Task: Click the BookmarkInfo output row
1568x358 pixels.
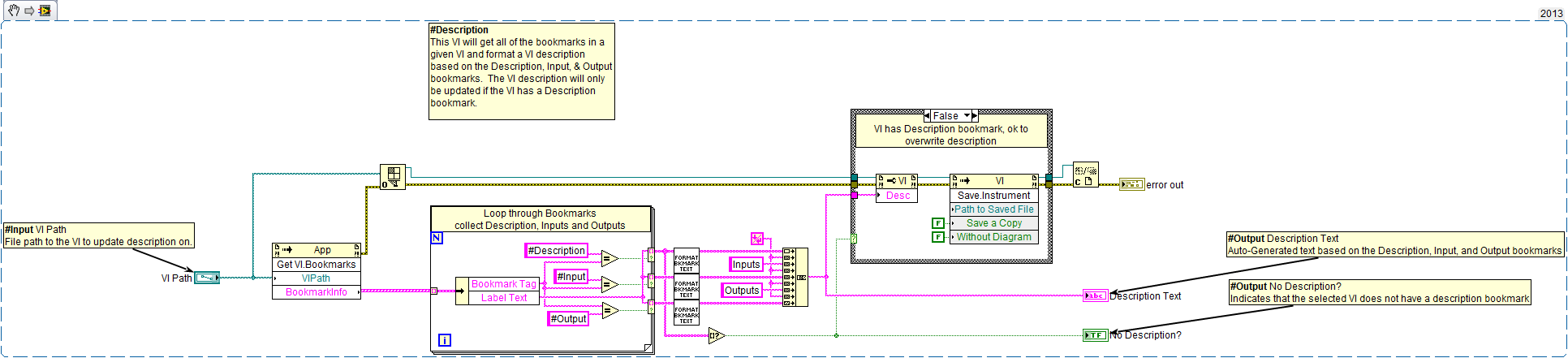Action: point(316,292)
